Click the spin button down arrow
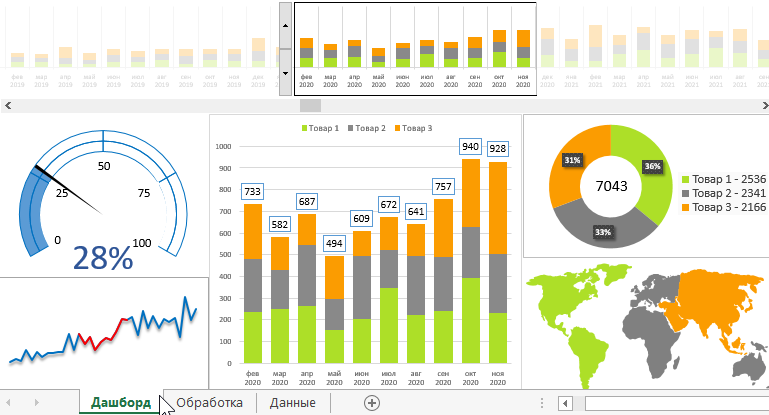Image resolution: width=769 pixels, height=415 pixels. pyautogui.click(x=285, y=72)
